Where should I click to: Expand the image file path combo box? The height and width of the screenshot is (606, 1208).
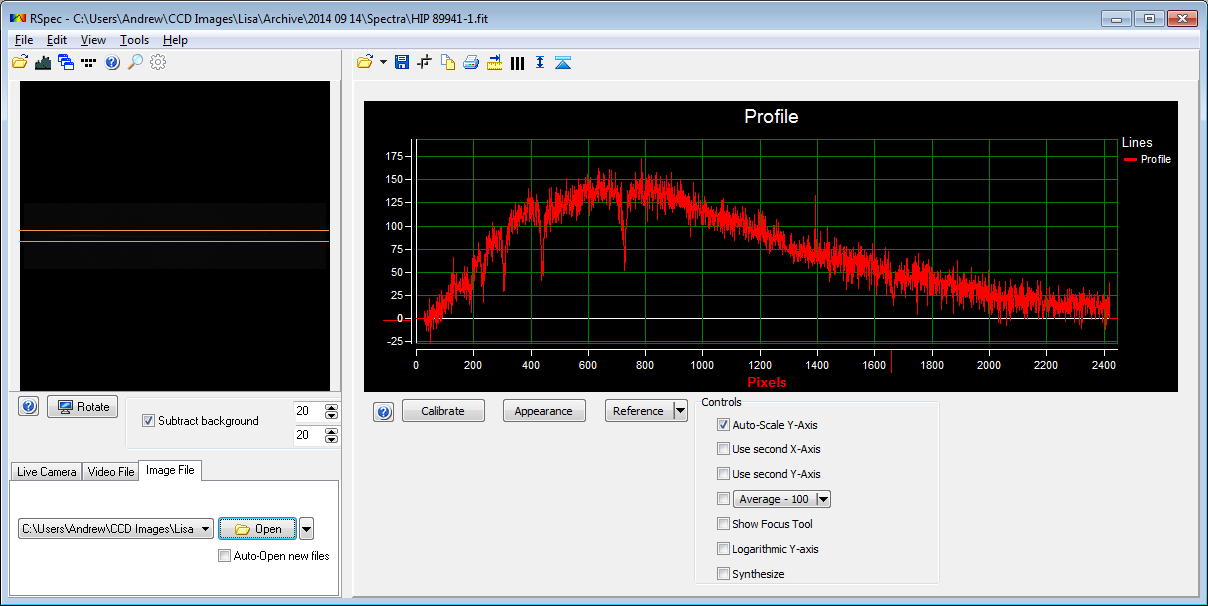point(206,529)
